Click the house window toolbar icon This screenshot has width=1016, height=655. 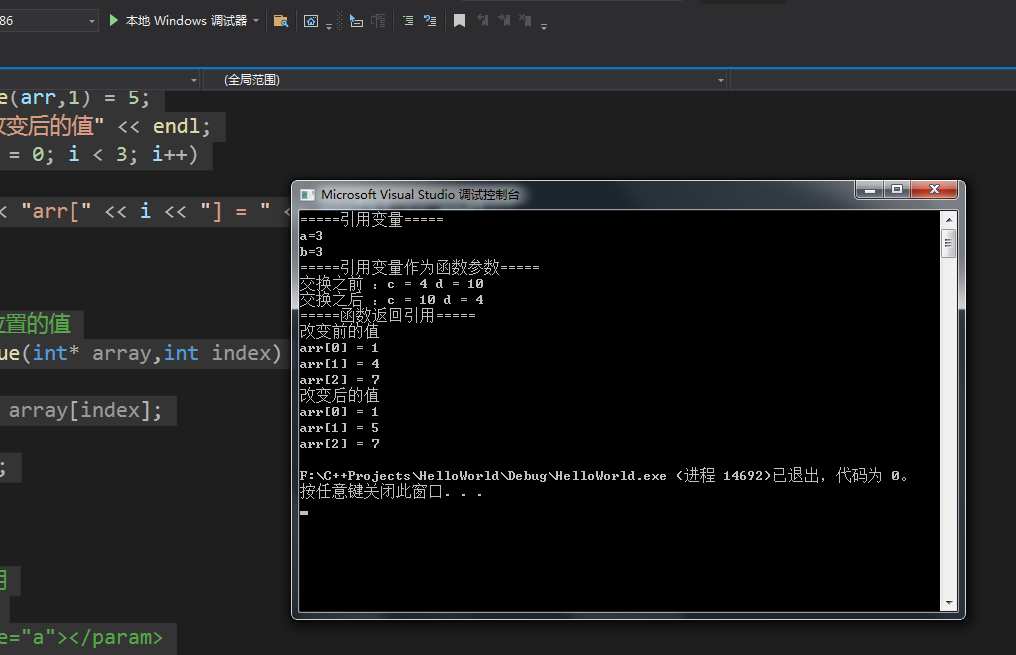click(x=311, y=21)
